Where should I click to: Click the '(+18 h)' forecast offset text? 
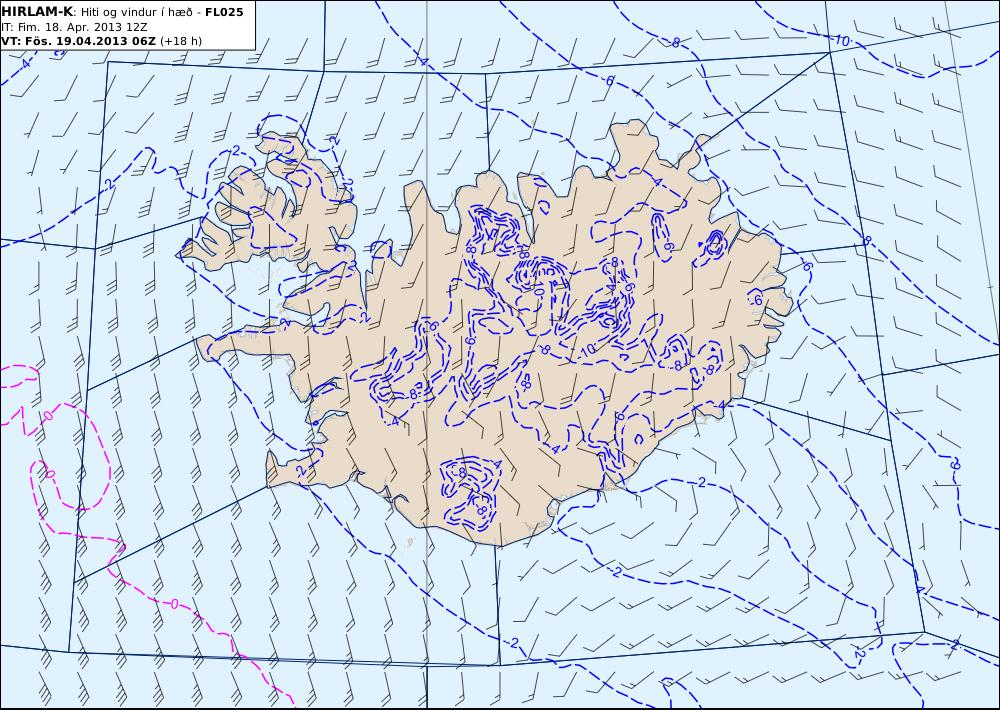pos(180,41)
